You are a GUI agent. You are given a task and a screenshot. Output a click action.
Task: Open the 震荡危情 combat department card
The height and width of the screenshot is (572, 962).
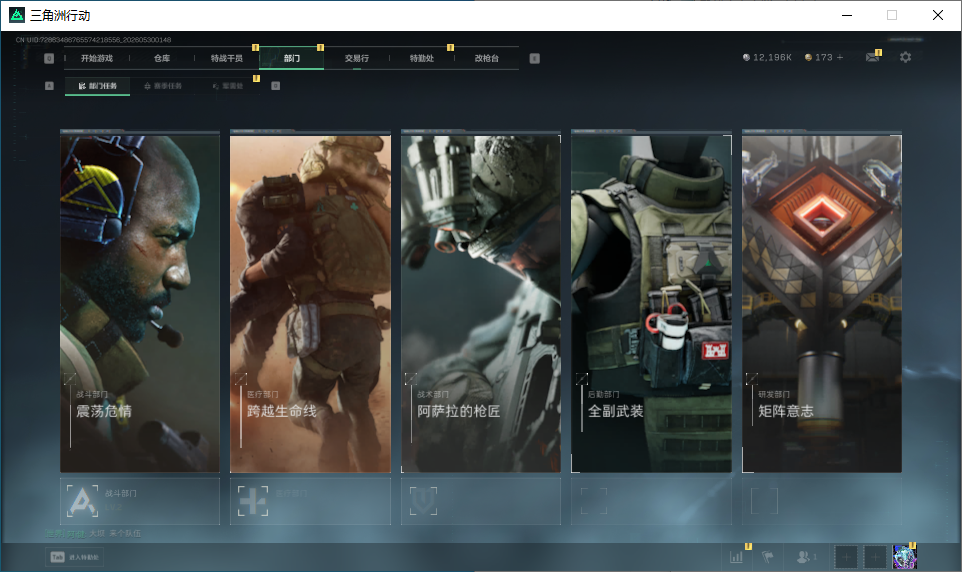point(140,304)
